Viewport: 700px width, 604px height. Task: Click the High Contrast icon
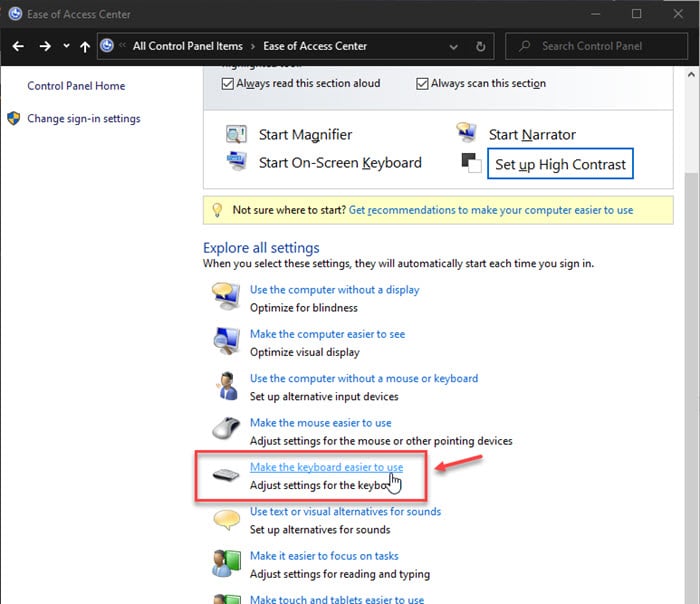[x=471, y=163]
